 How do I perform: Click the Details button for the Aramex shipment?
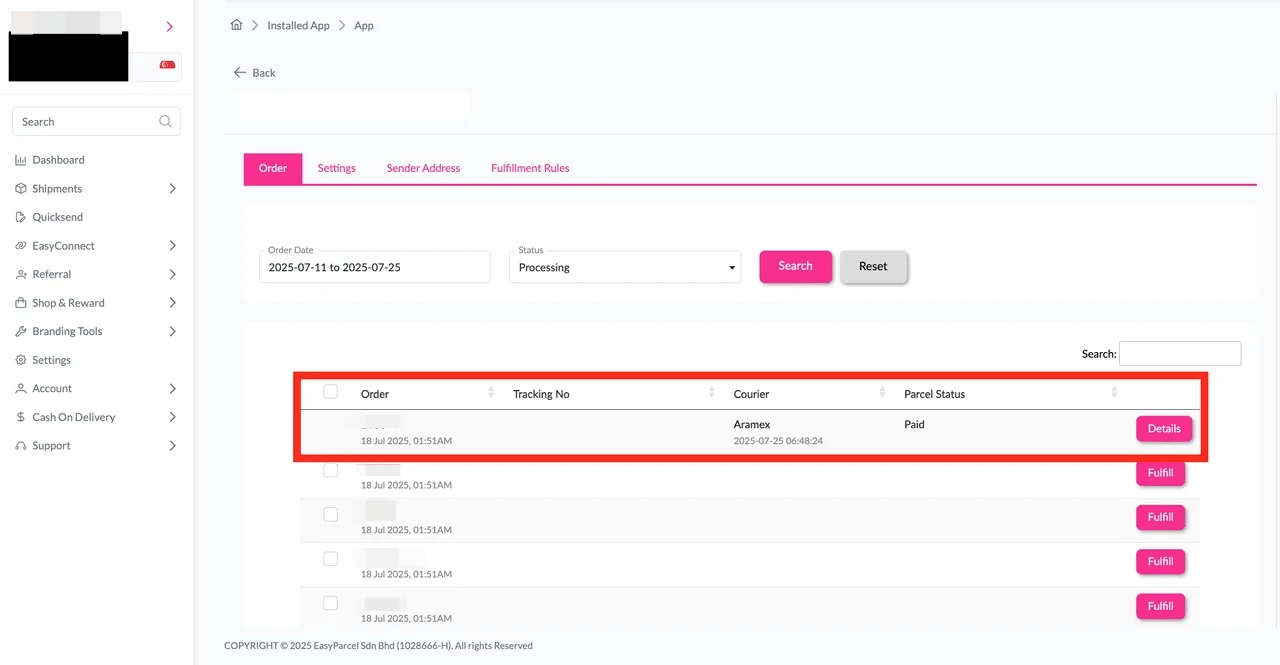pos(1164,428)
